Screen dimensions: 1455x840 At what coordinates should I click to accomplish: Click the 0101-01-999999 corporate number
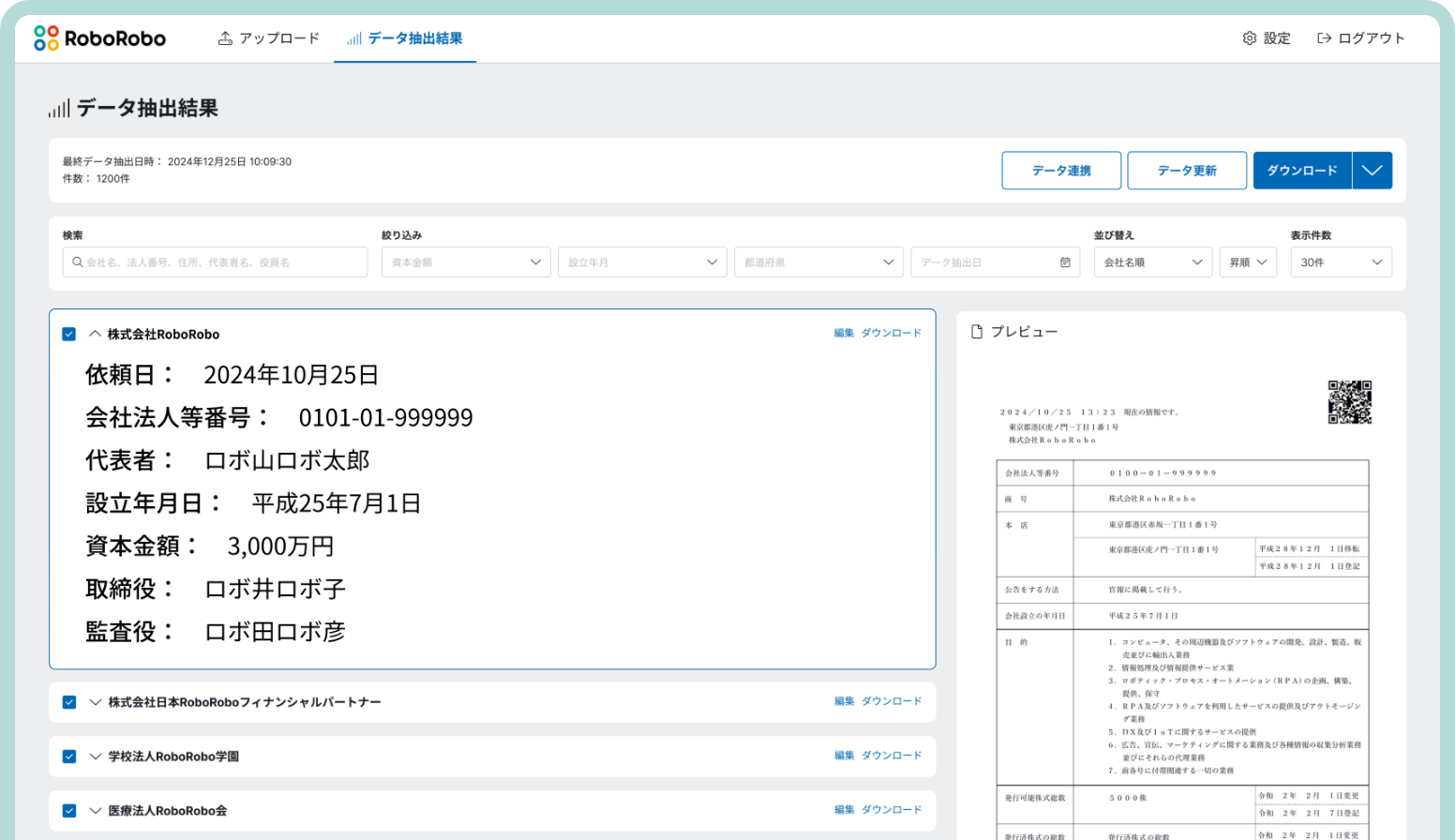click(385, 418)
